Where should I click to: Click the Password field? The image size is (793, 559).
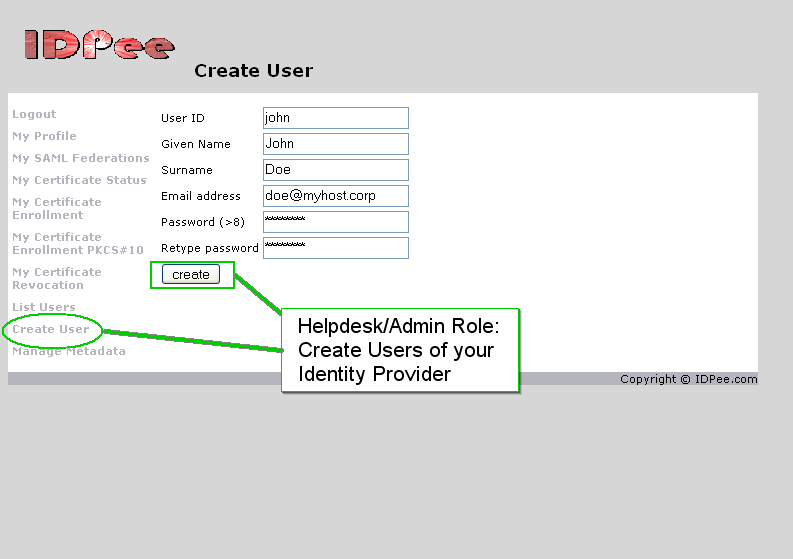pyautogui.click(x=336, y=222)
